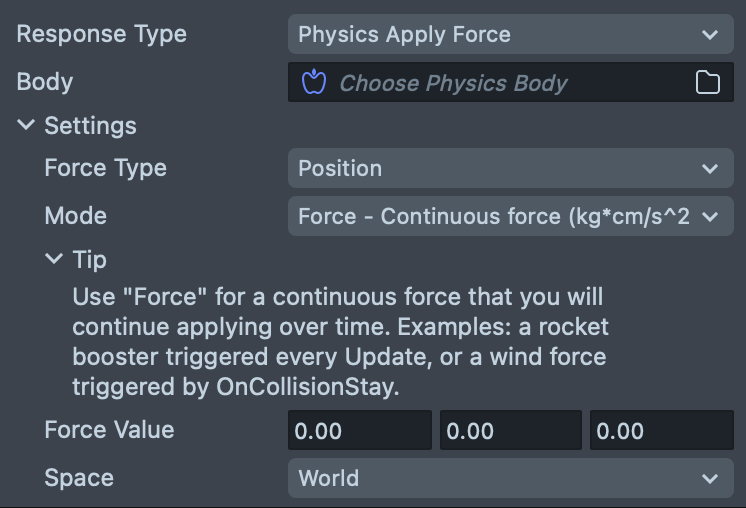
Task: Click the Body property label
Action: 45,82
